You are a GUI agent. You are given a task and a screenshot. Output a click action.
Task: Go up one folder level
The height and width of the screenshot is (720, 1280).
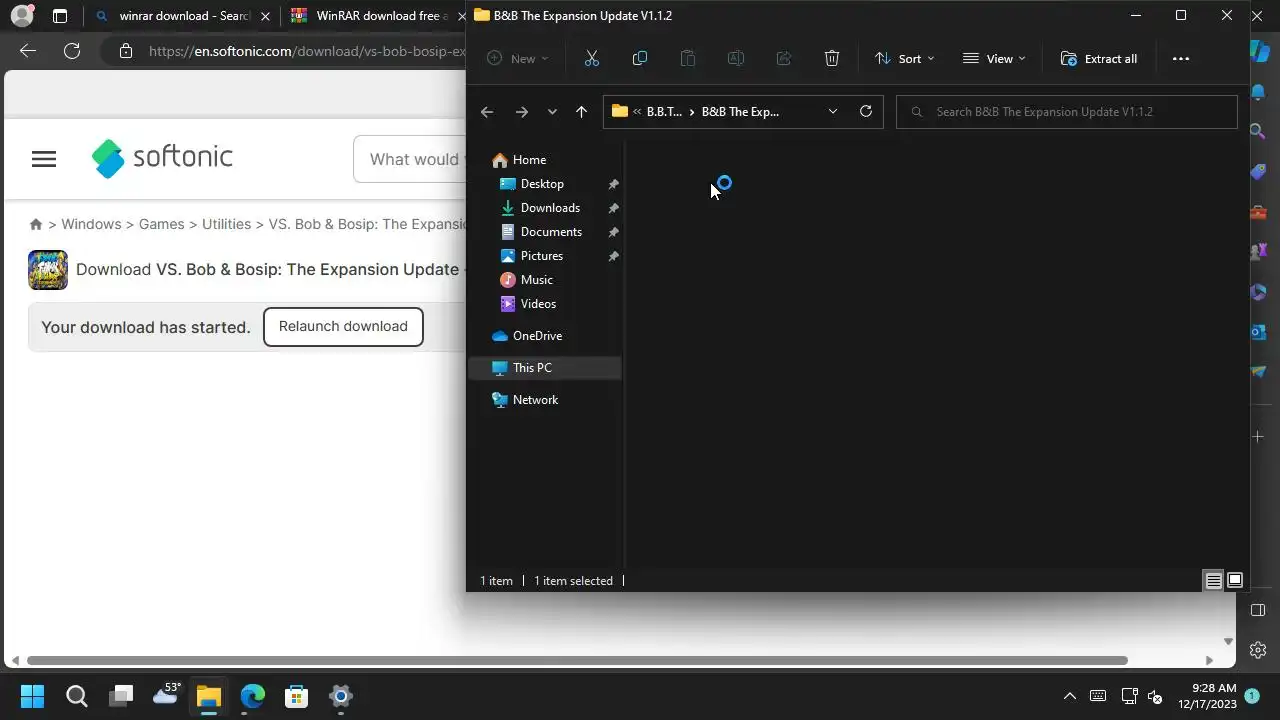pyautogui.click(x=581, y=112)
